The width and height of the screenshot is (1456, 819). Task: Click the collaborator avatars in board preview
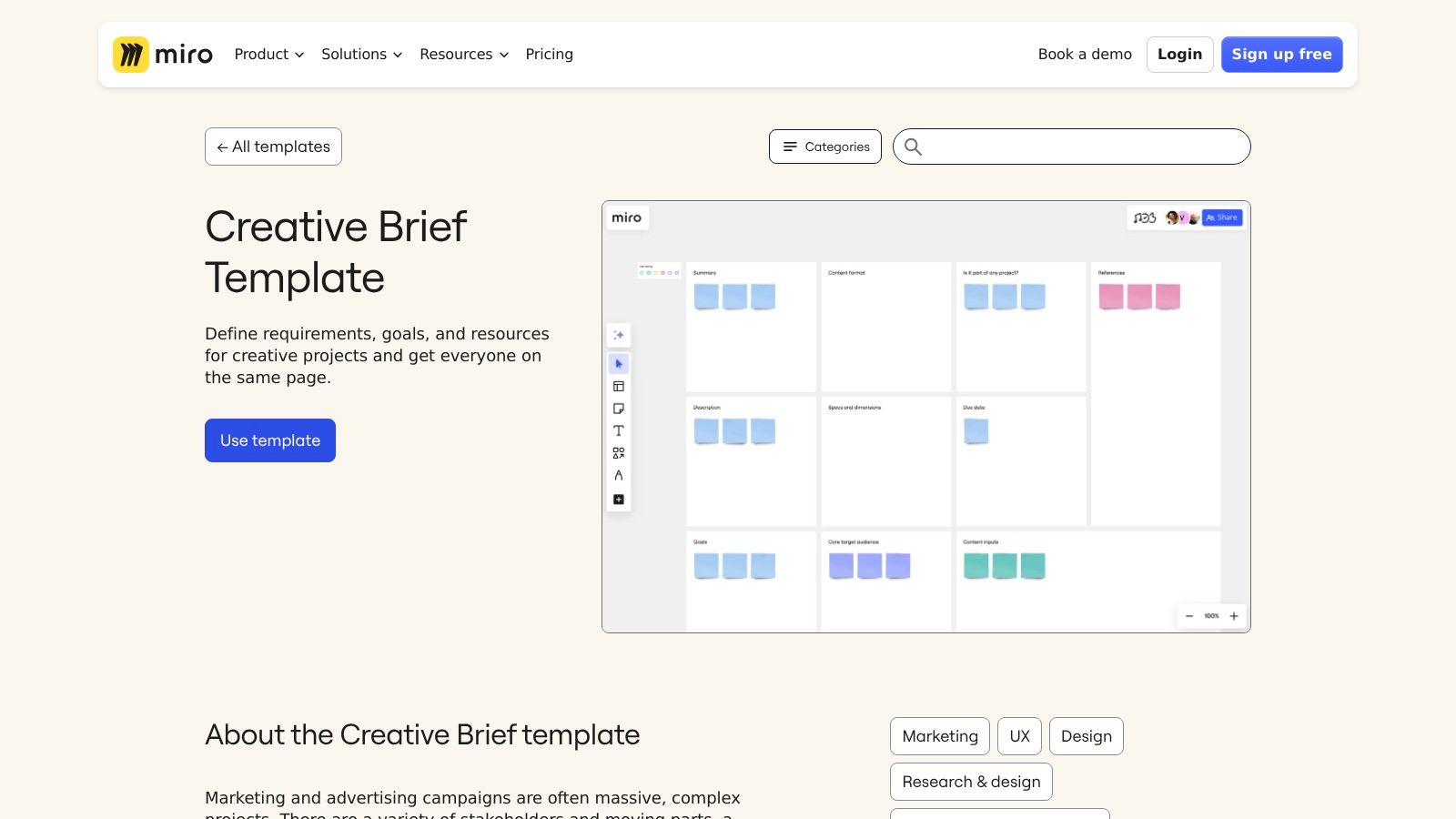1182,217
